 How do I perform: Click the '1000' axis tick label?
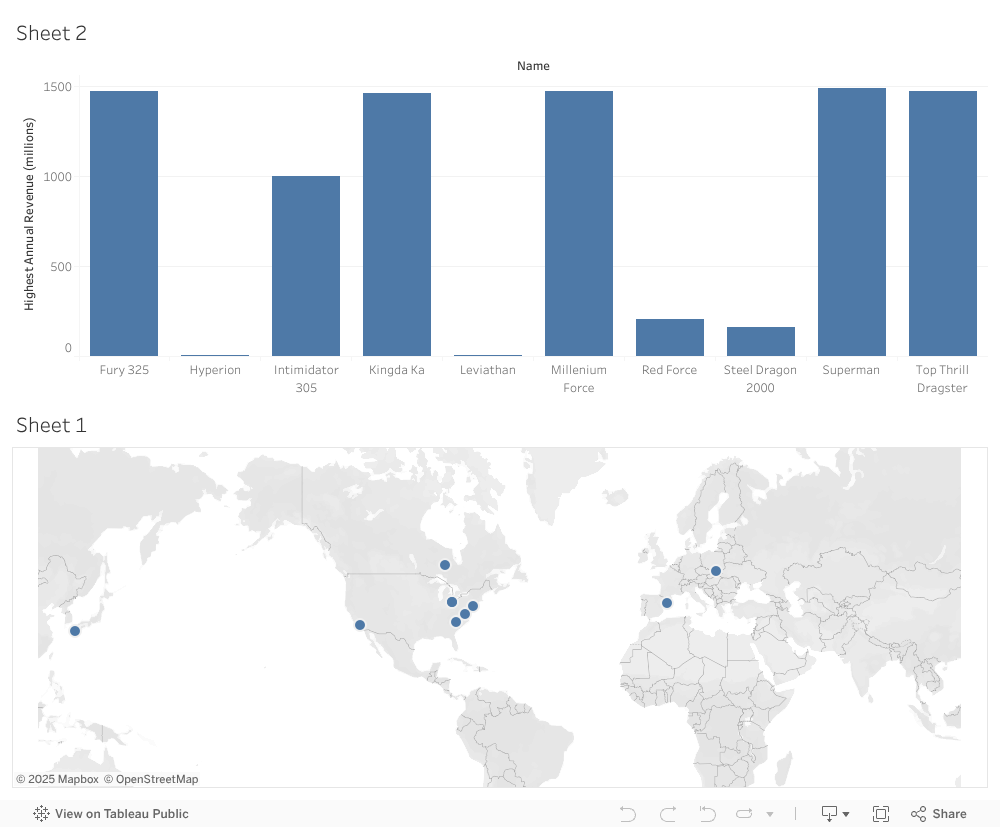click(x=57, y=177)
